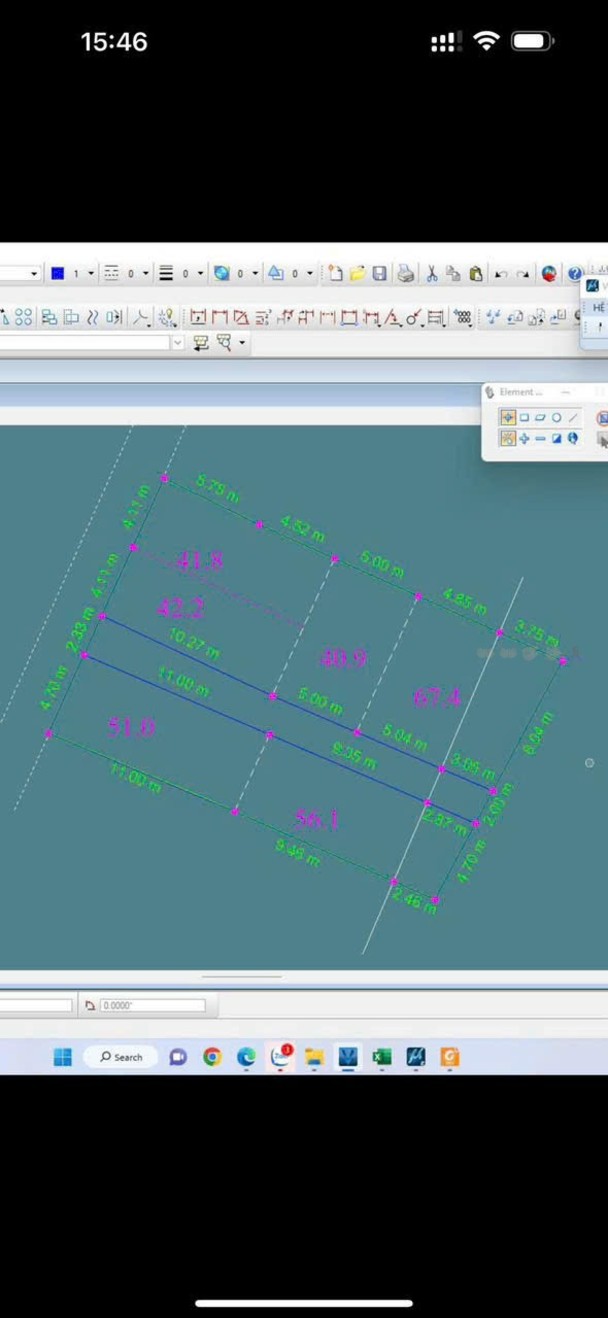Click the taskbar Search box
608x1318 pixels.
[121, 1057]
